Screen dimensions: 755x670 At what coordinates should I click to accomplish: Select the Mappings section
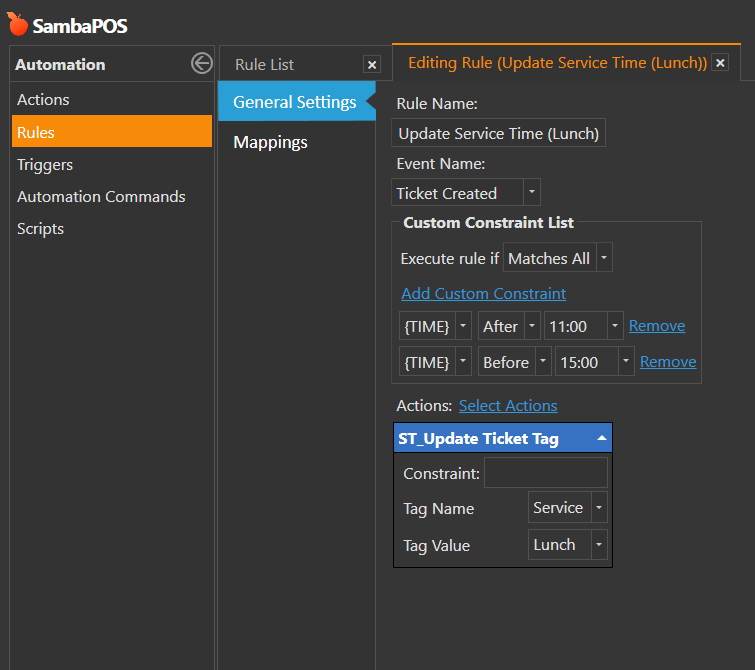[270, 142]
